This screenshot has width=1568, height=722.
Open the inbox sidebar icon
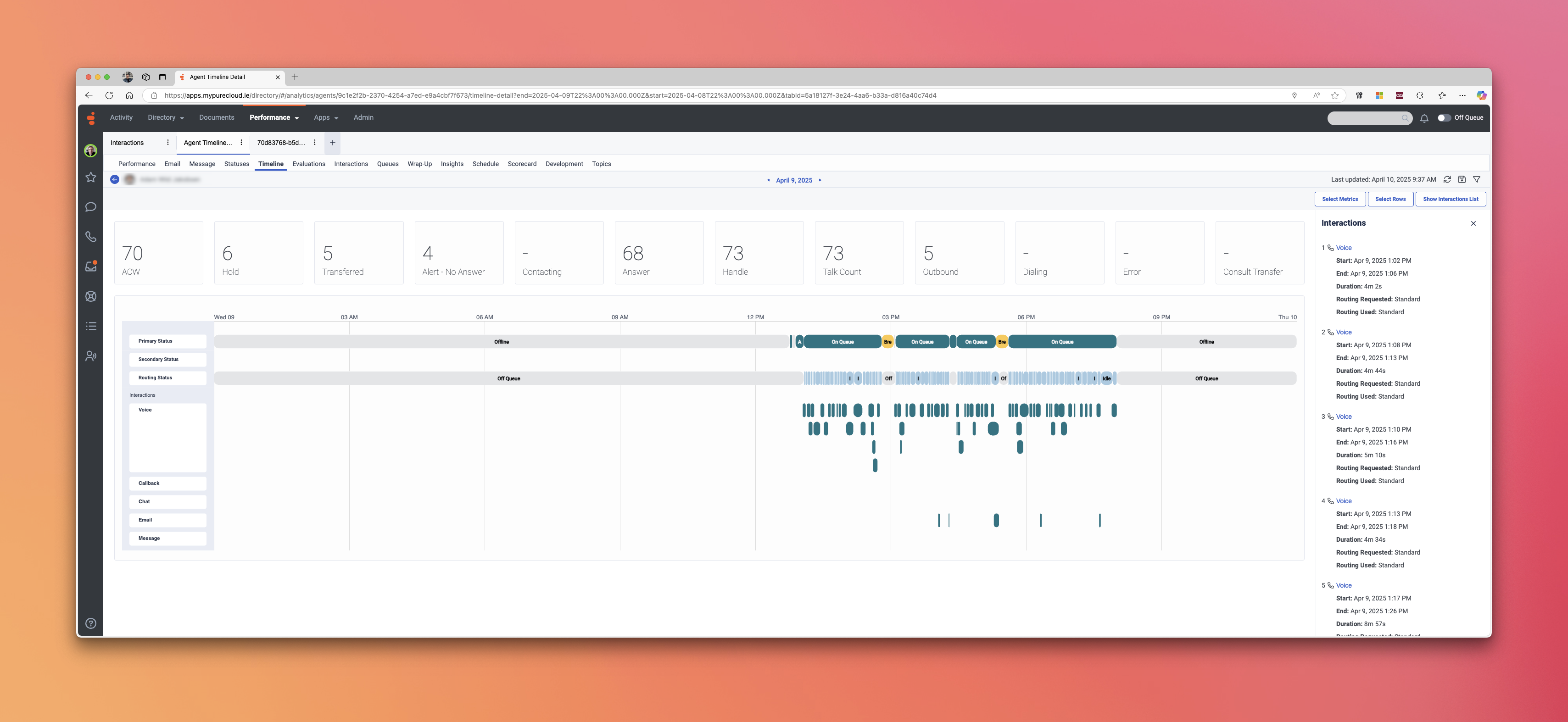tap(91, 267)
